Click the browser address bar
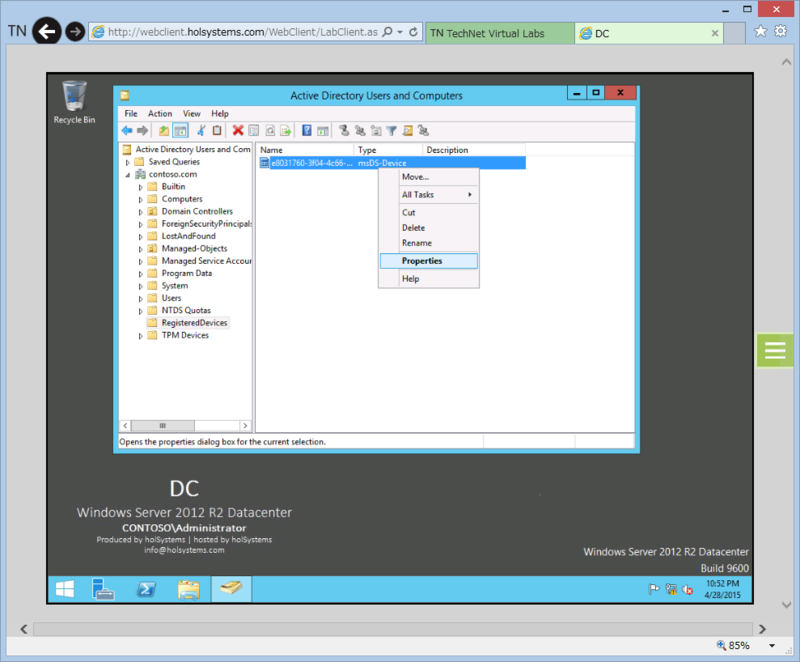 click(x=243, y=32)
